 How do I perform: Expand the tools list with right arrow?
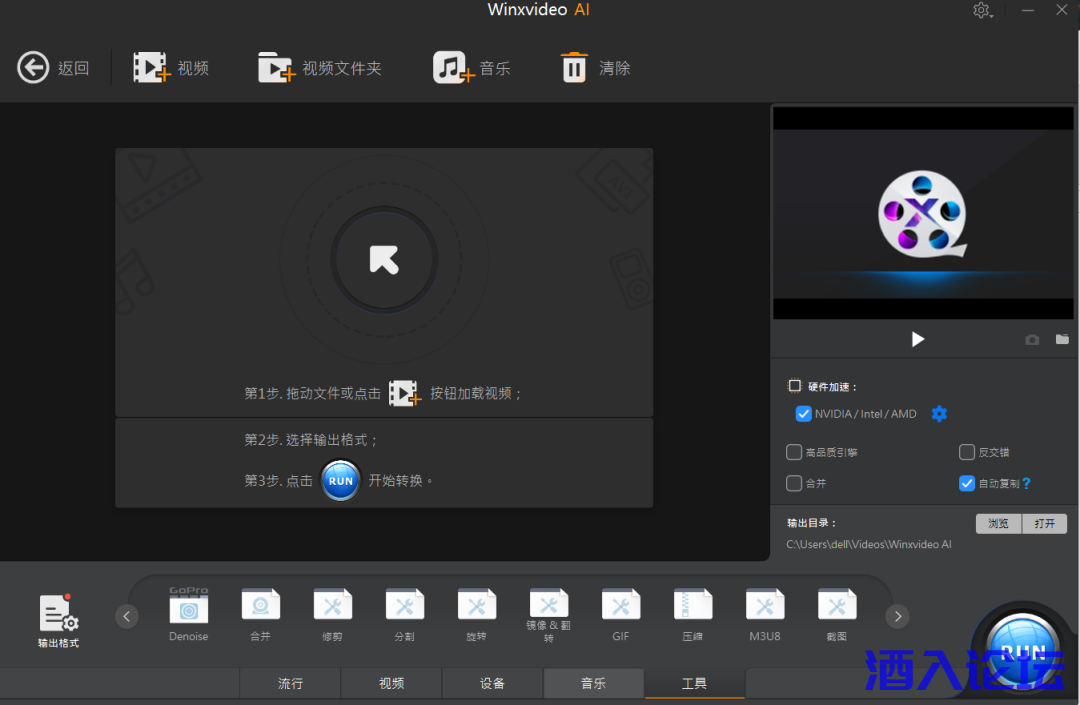897,616
